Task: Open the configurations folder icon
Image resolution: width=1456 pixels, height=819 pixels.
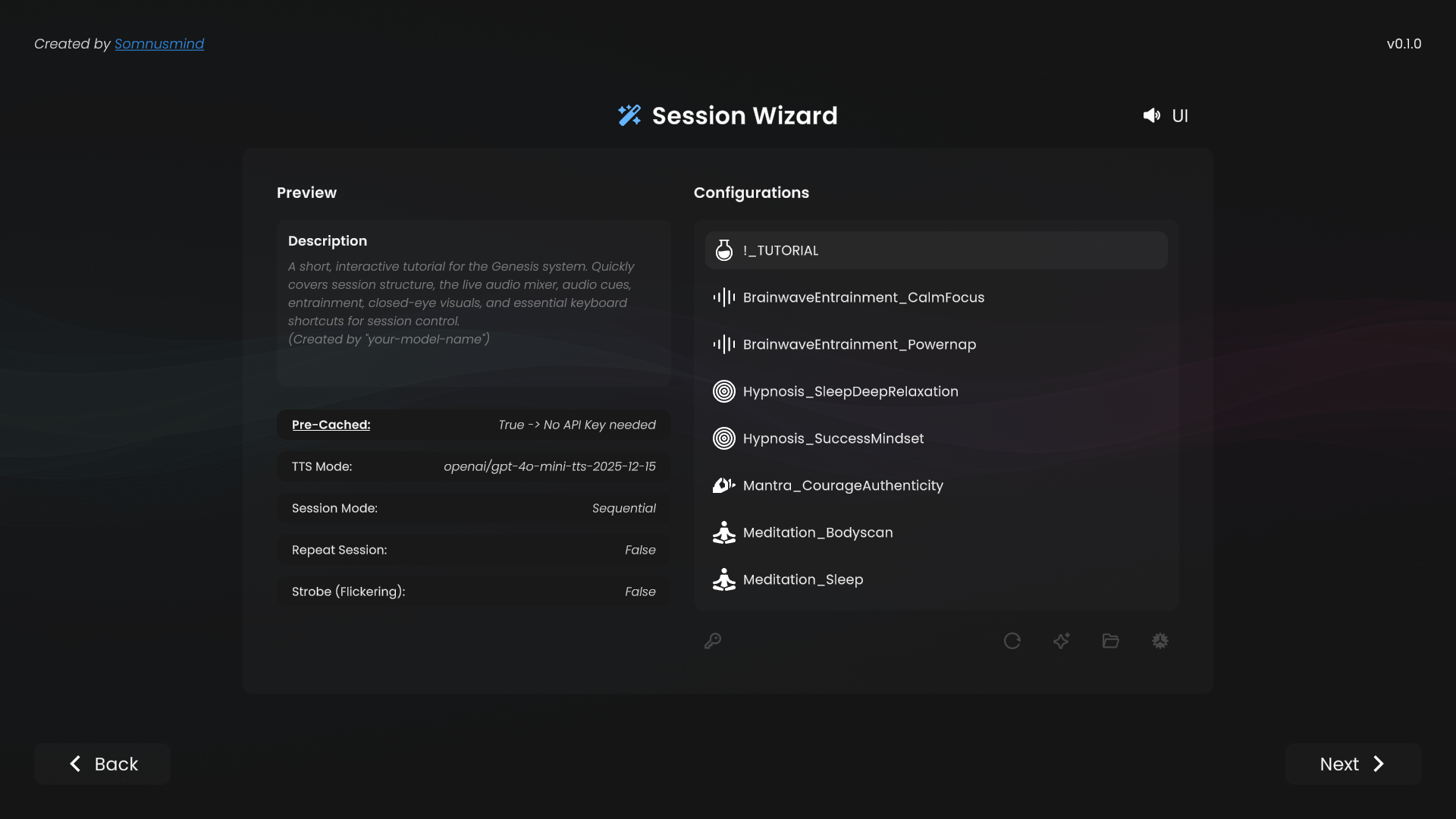Action: tap(1111, 641)
